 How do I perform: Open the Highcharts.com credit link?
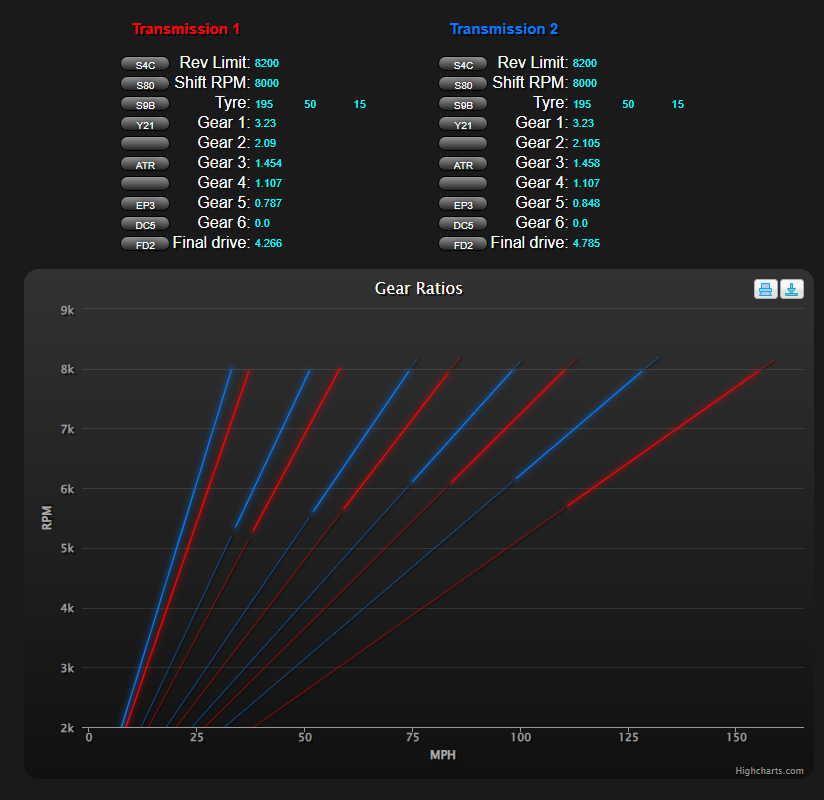pyautogui.click(x=769, y=771)
